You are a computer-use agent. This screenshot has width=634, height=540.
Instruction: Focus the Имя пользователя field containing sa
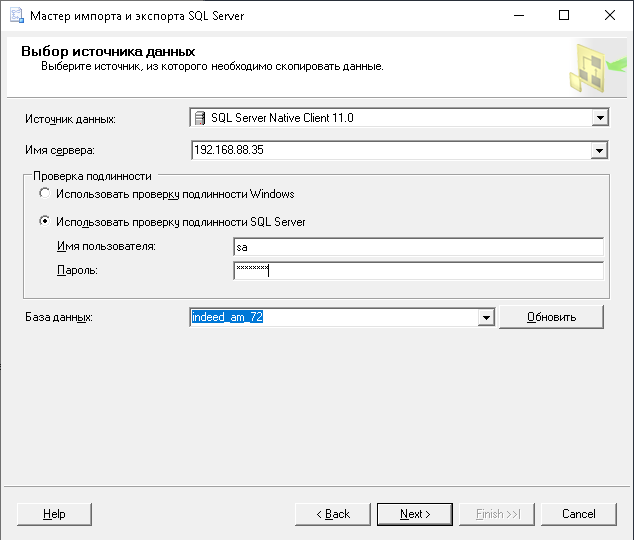coord(417,247)
